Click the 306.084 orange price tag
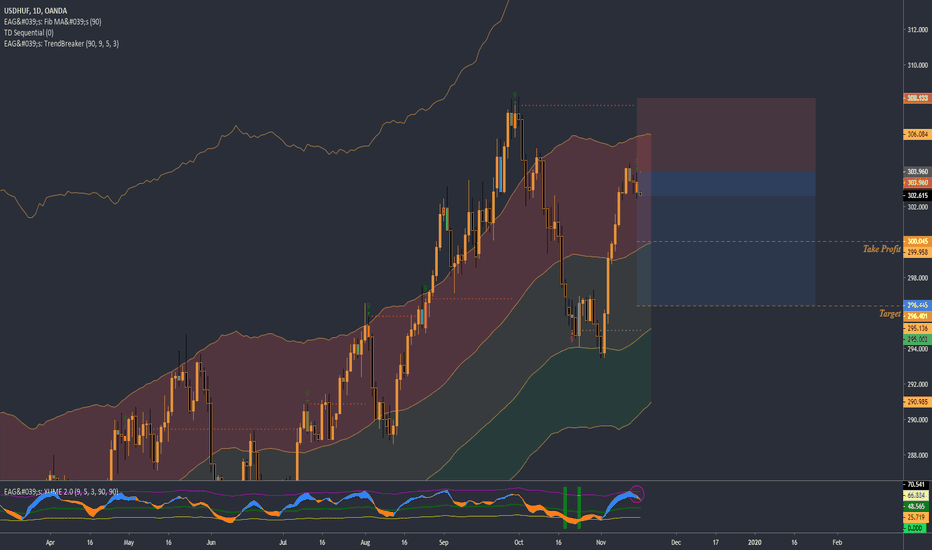 917,134
